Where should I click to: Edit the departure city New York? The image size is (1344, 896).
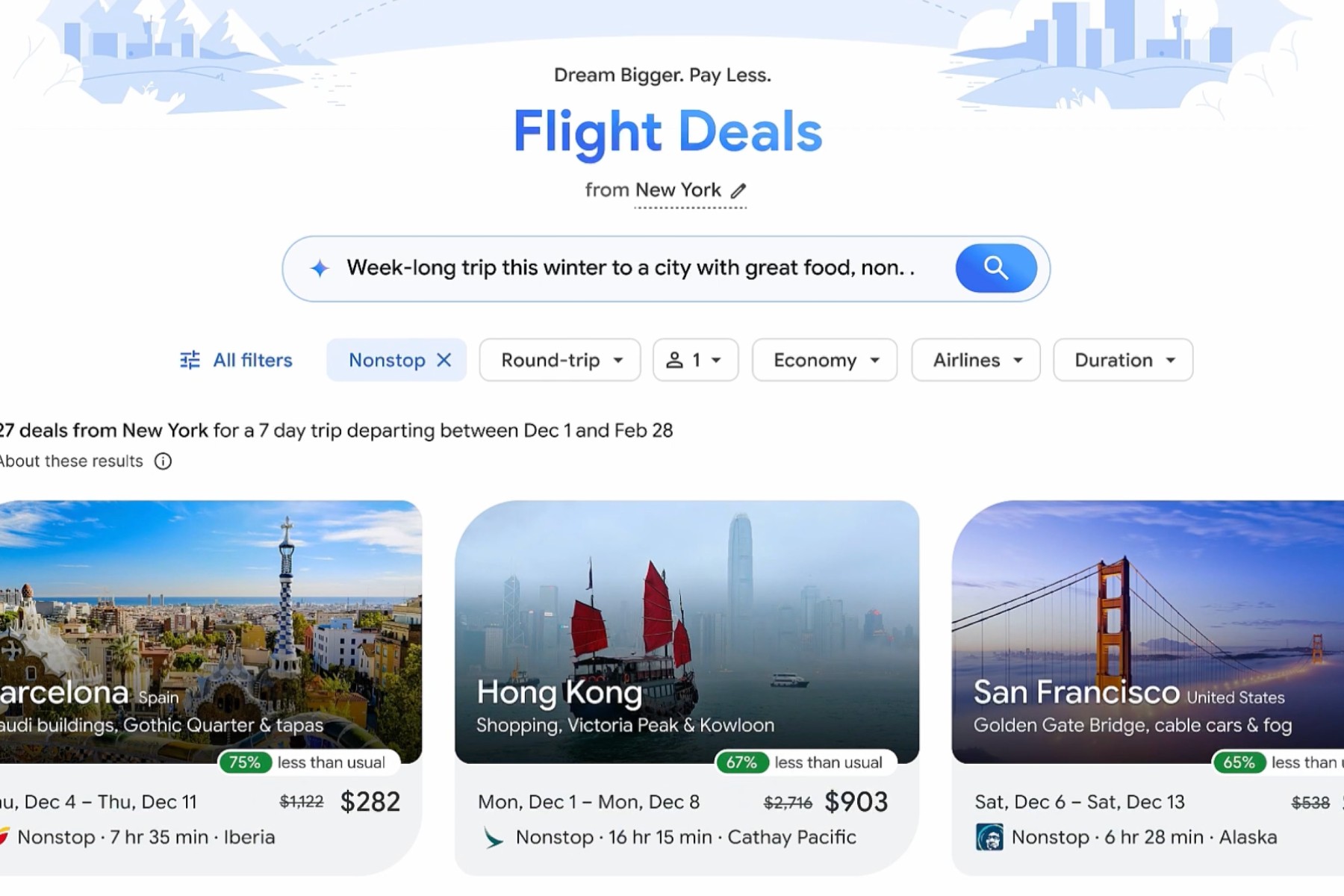coord(678,190)
